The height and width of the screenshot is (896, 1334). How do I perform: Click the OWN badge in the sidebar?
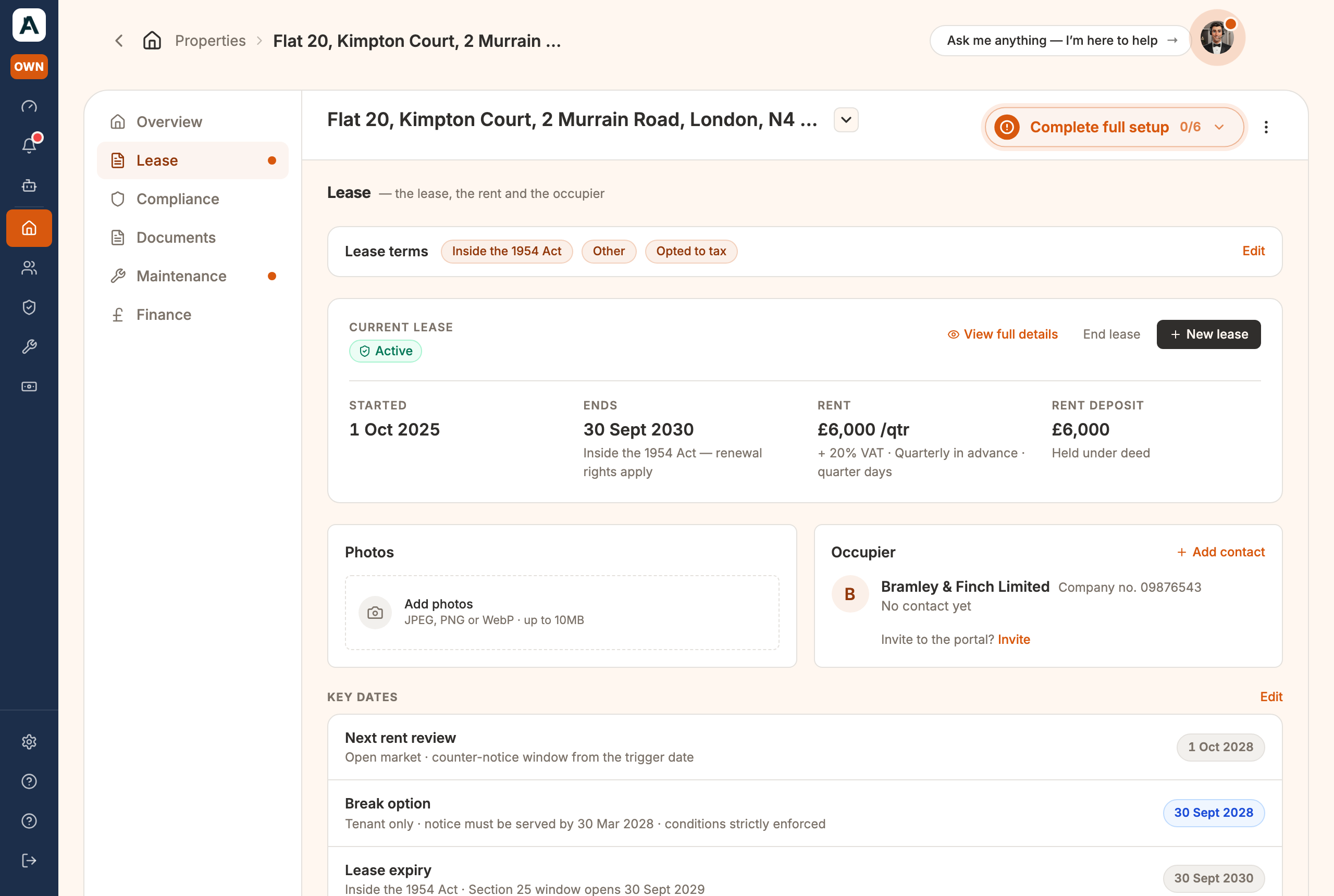click(x=29, y=66)
